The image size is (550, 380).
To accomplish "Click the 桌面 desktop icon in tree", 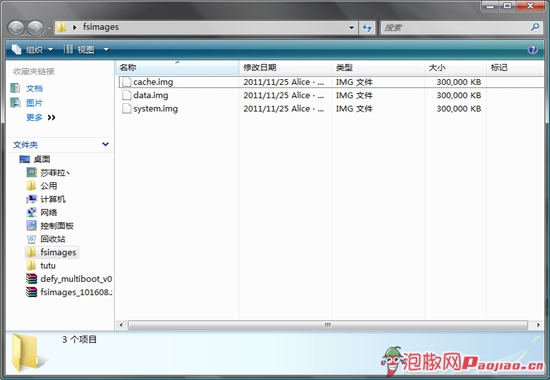I will (x=25, y=159).
